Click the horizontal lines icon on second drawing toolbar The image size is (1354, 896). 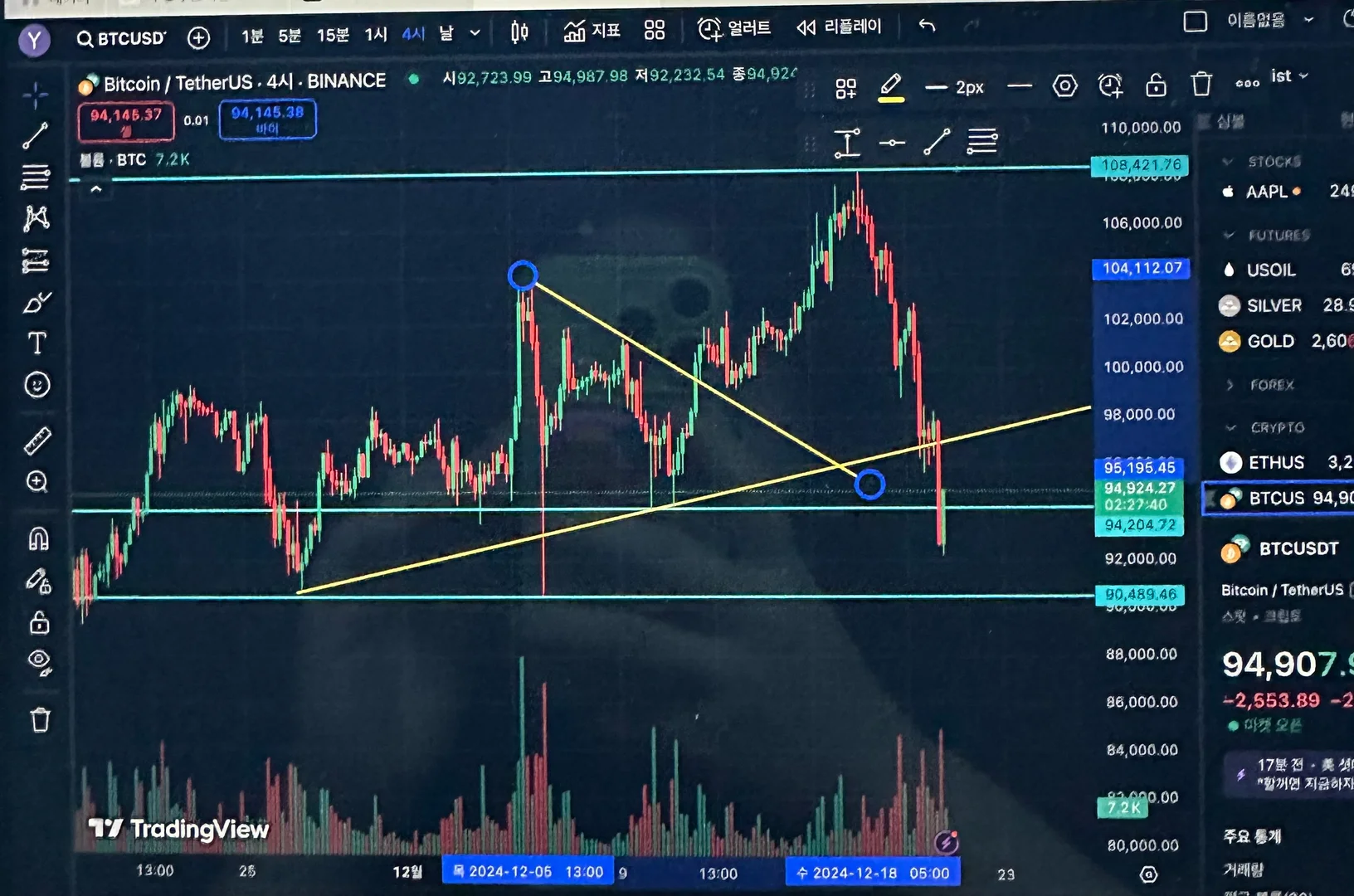coord(981,141)
